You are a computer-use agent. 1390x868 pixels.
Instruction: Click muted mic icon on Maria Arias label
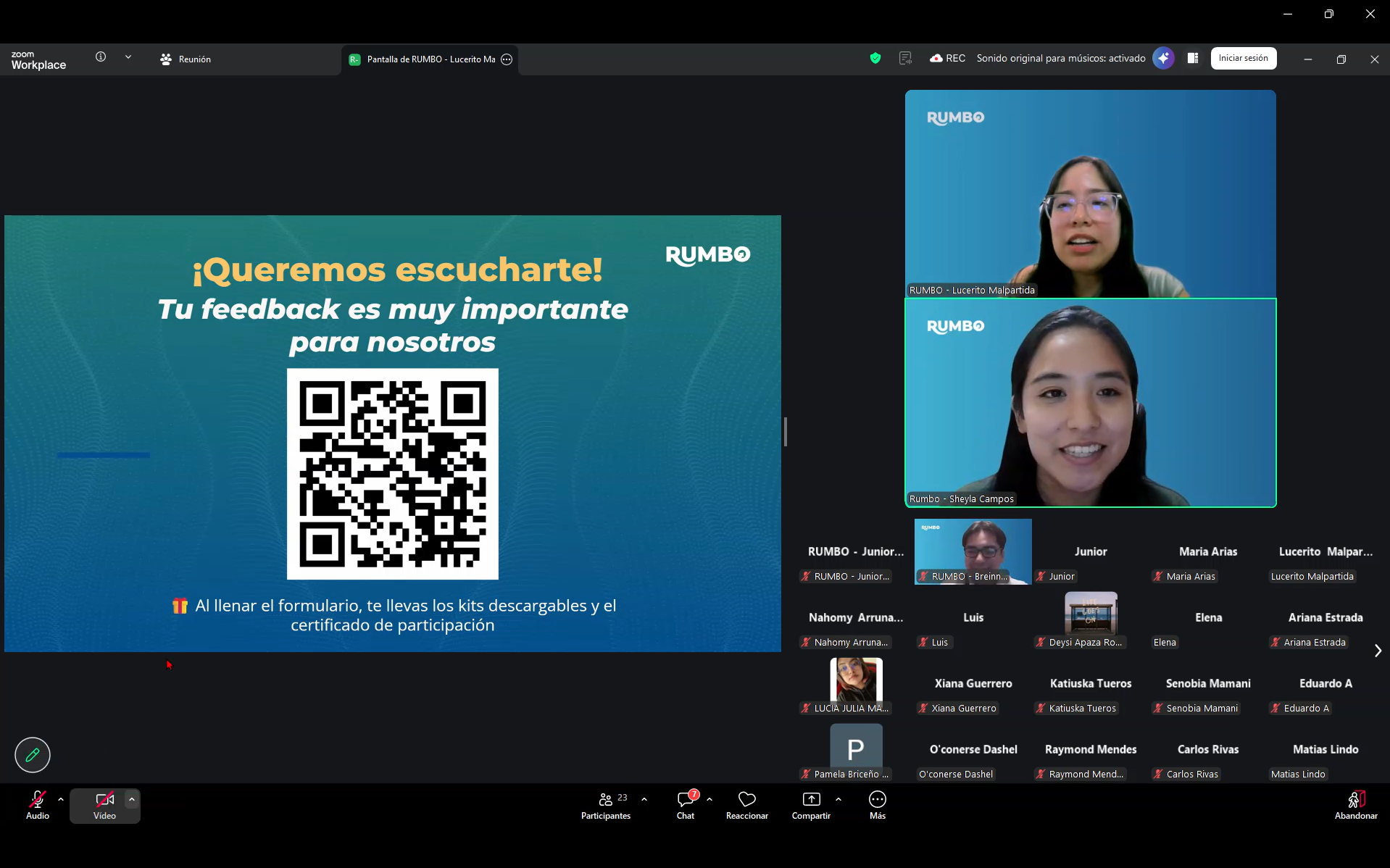pos(1158,577)
